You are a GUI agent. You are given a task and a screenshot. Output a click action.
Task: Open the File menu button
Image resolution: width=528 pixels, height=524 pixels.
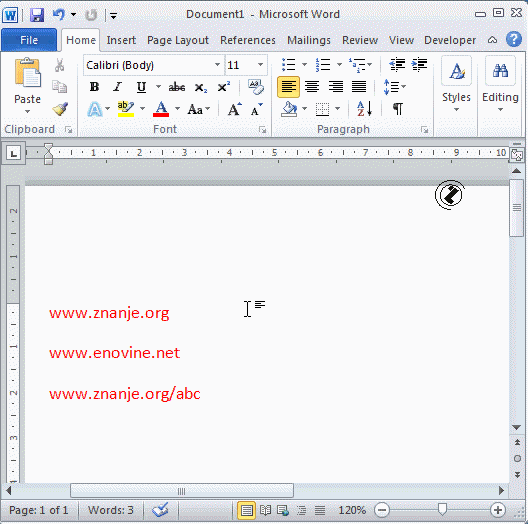pos(29,40)
